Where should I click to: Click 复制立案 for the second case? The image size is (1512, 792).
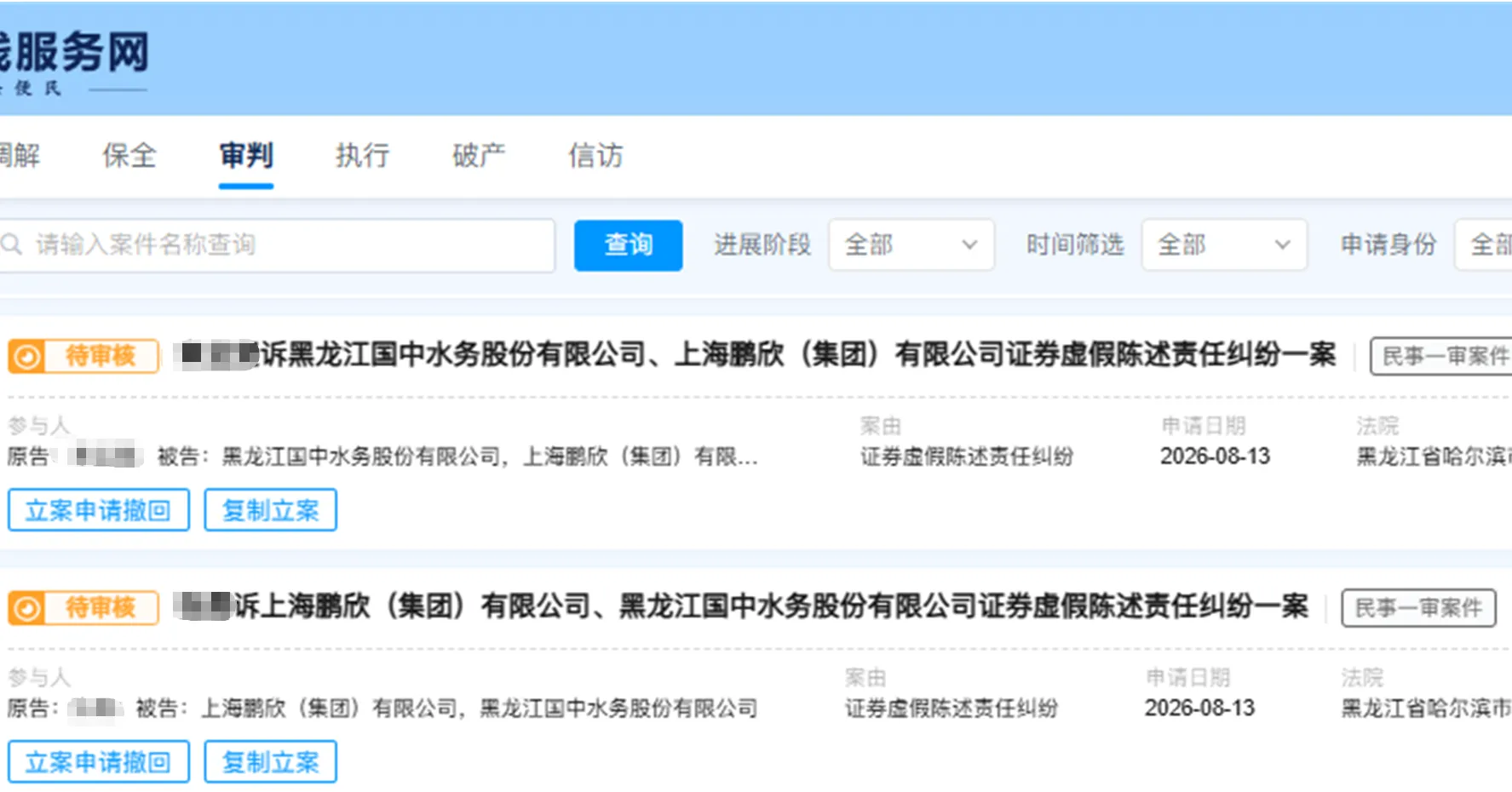[x=271, y=761]
